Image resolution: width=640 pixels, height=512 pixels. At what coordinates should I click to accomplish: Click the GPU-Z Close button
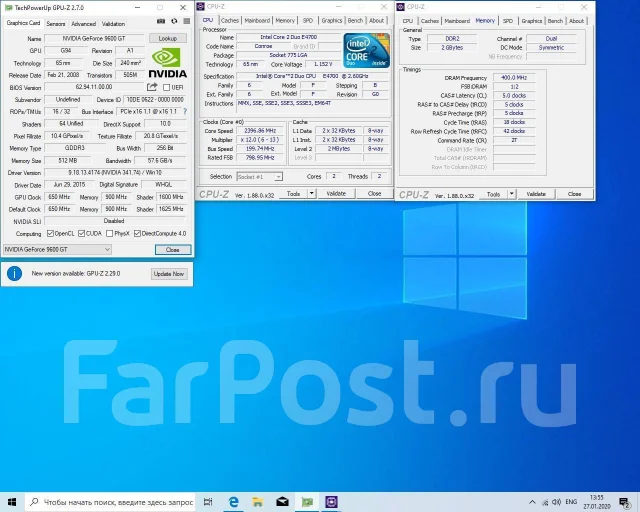(173, 249)
